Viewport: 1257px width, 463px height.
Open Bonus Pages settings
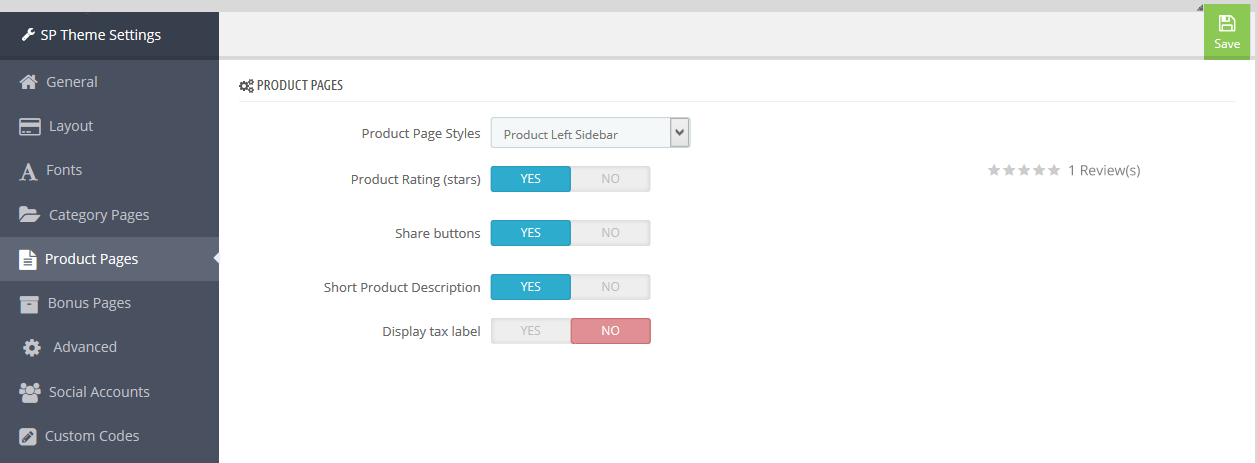coord(109,303)
